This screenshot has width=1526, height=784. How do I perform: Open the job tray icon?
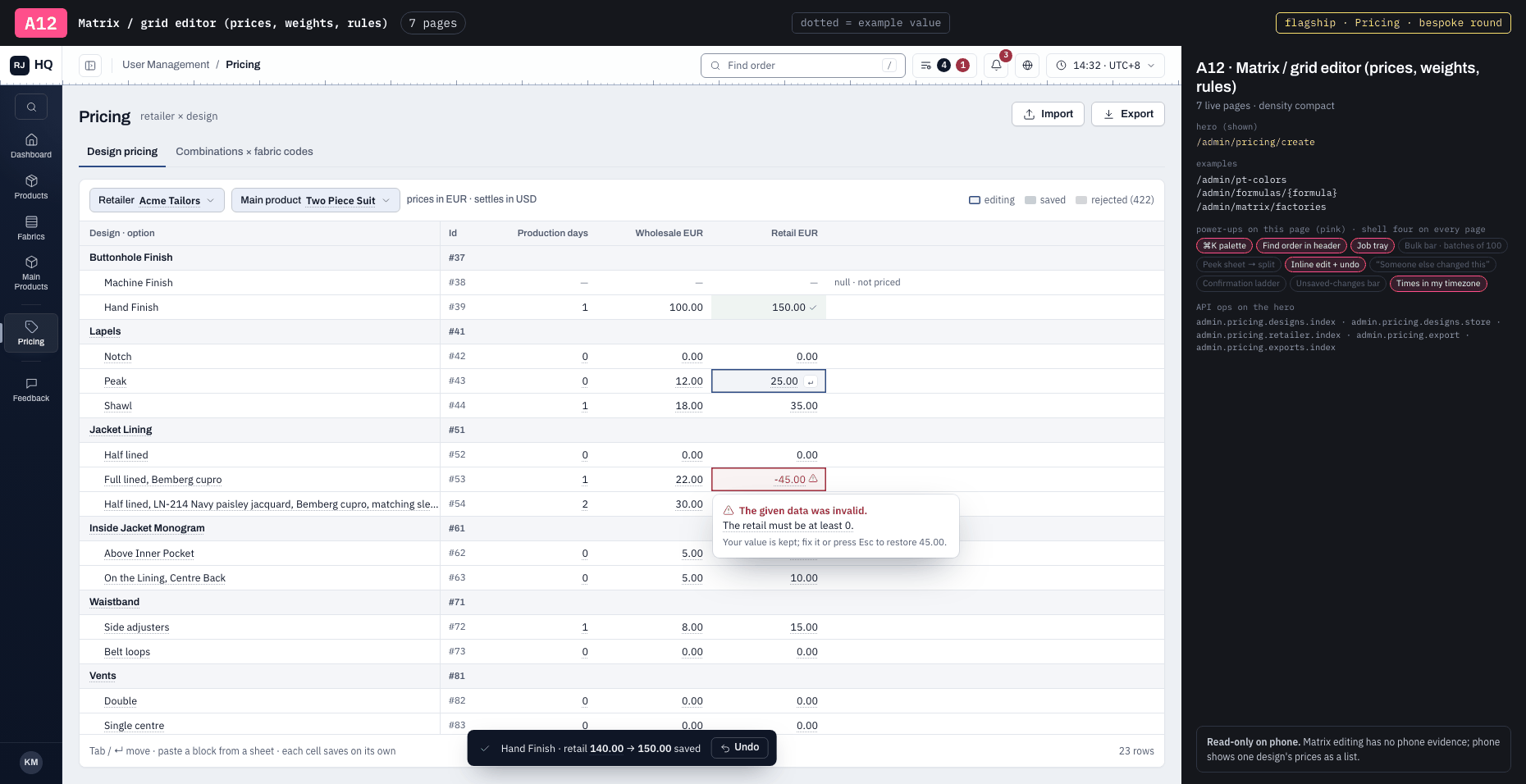tap(944, 65)
